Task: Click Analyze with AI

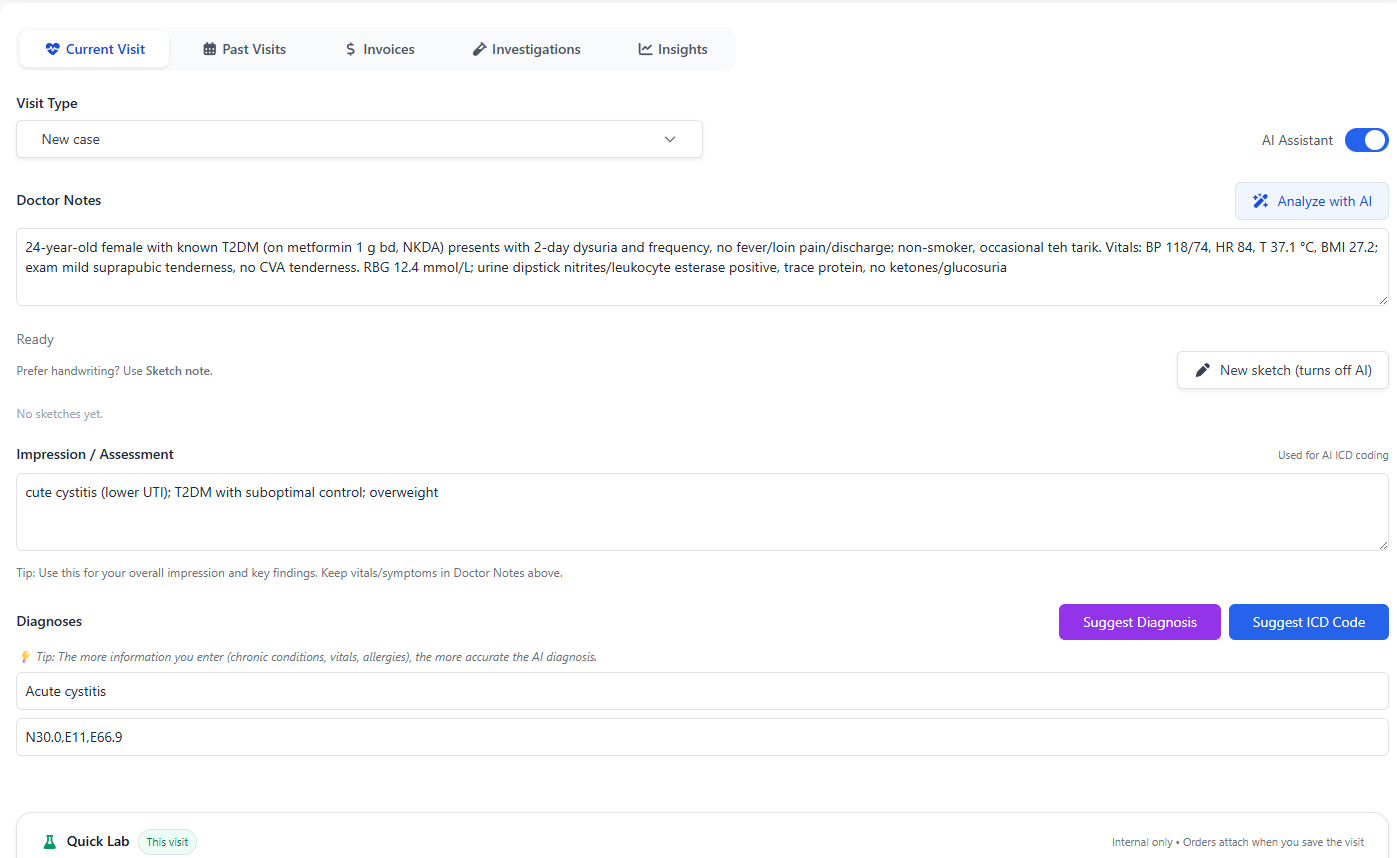Action: click(x=1311, y=201)
